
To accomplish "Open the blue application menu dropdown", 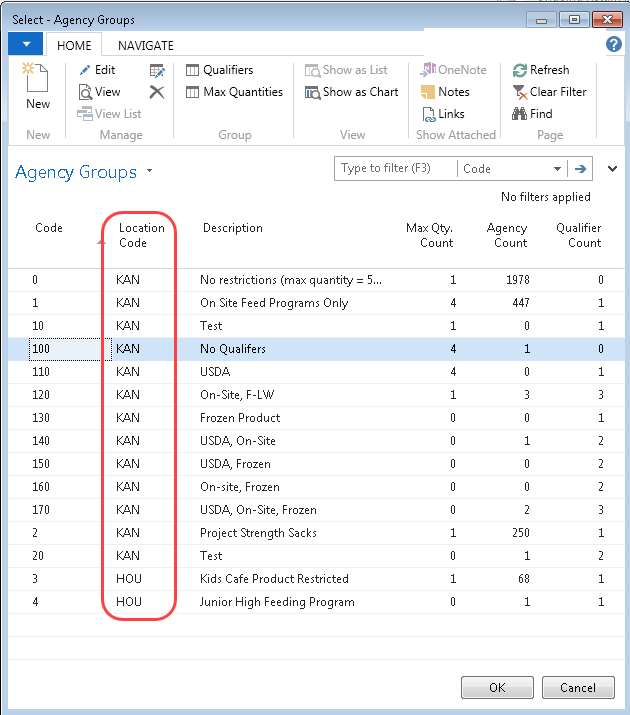I will click(x=25, y=45).
